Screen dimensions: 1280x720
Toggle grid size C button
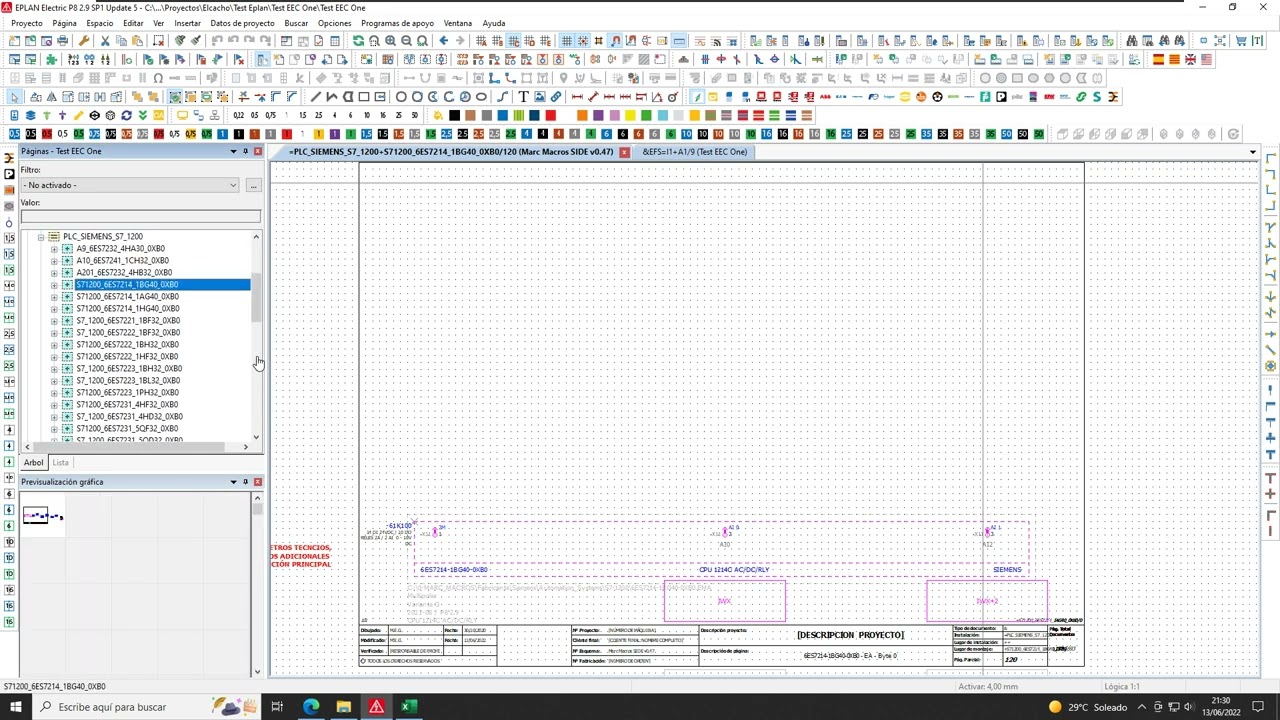tap(513, 40)
